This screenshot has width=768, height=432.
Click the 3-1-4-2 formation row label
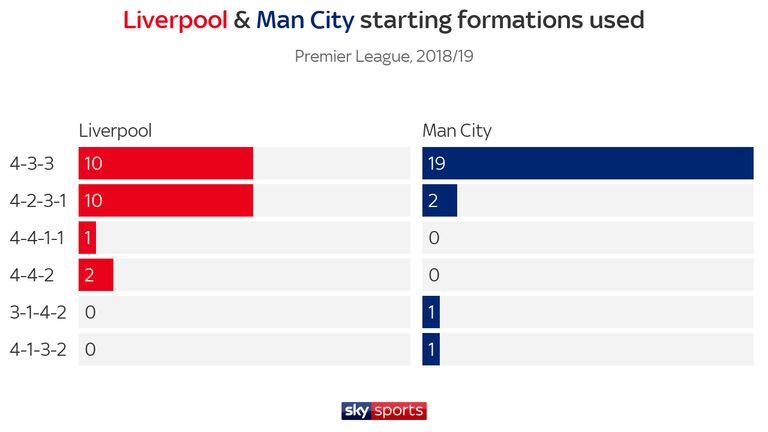[x=38, y=312]
